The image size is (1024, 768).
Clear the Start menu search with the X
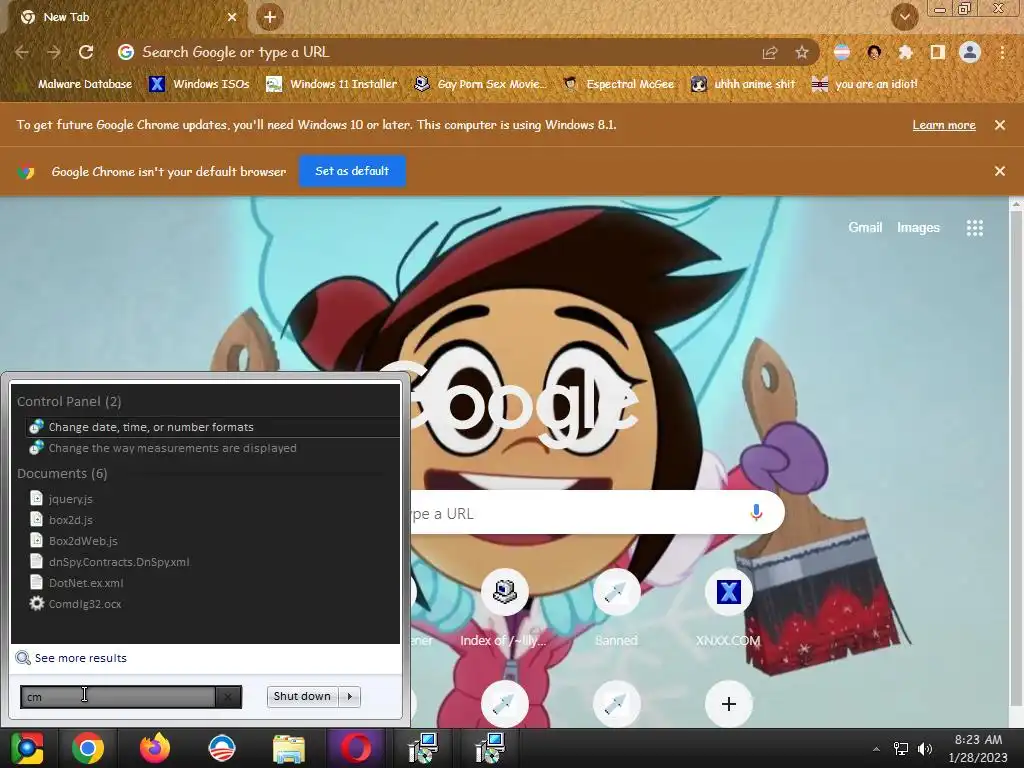(228, 697)
